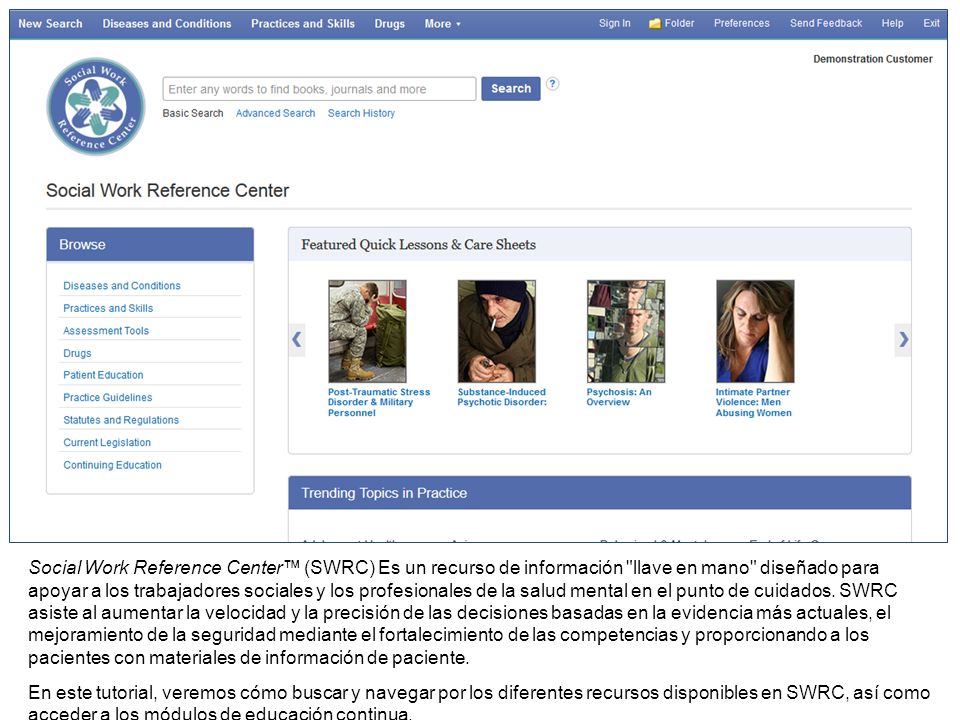Image resolution: width=960 pixels, height=720 pixels.
Task: Click the Demonstration Customer label
Action: click(872, 59)
